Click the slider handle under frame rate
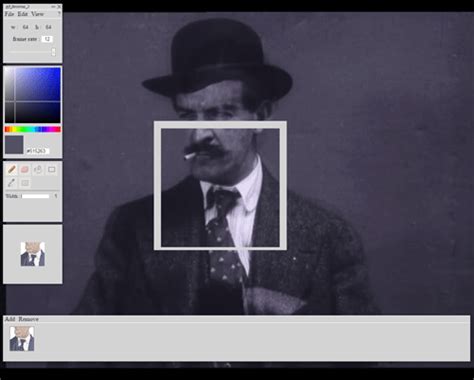Screen dimensions: 474x380 pos(53,52)
